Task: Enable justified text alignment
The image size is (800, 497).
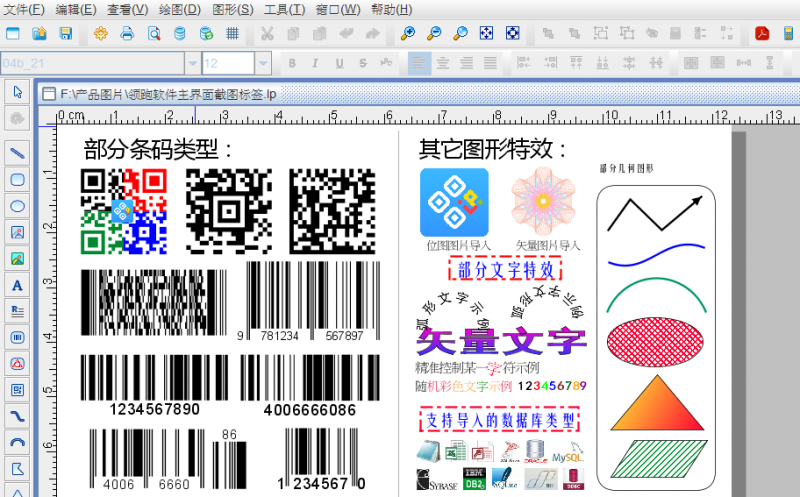Action: (490, 63)
